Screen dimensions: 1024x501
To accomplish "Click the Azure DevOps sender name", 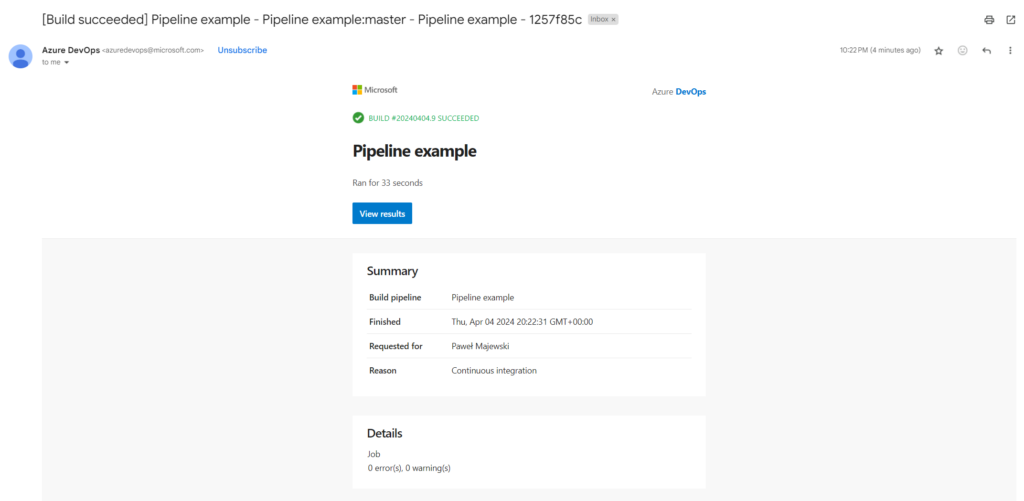I will tap(70, 49).
